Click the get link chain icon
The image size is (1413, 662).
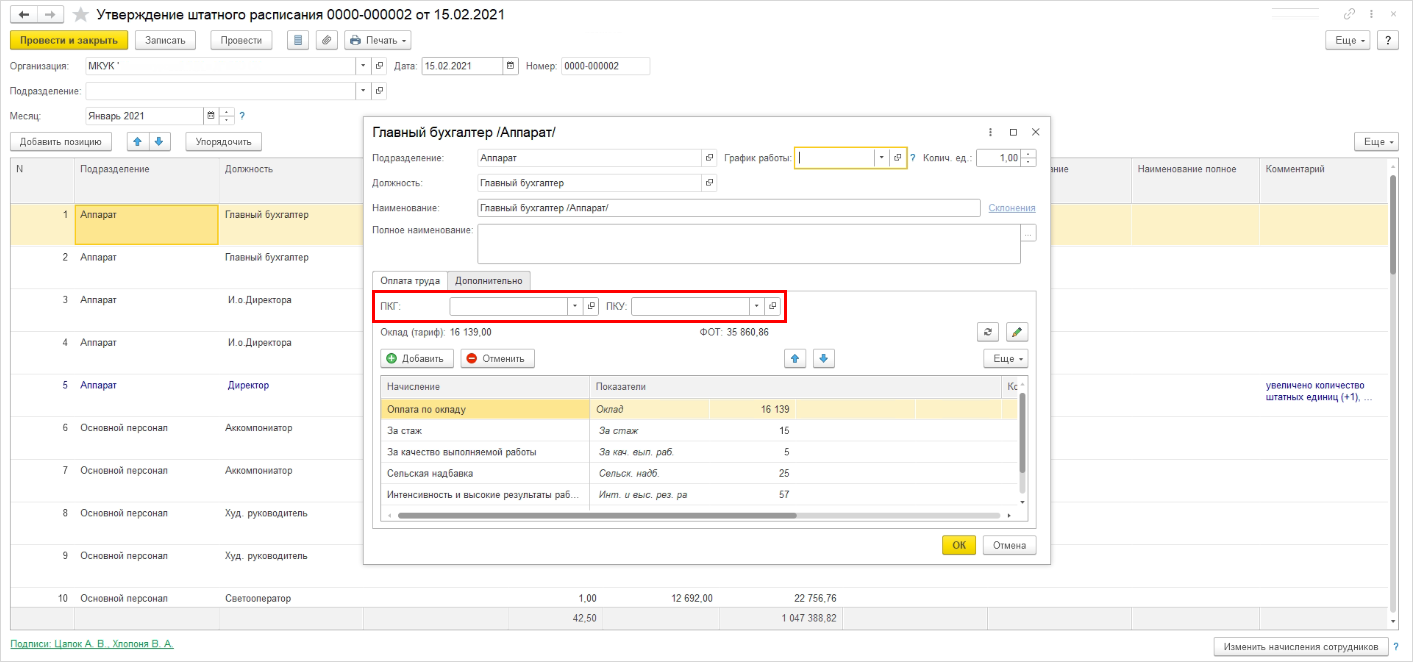1350,15
